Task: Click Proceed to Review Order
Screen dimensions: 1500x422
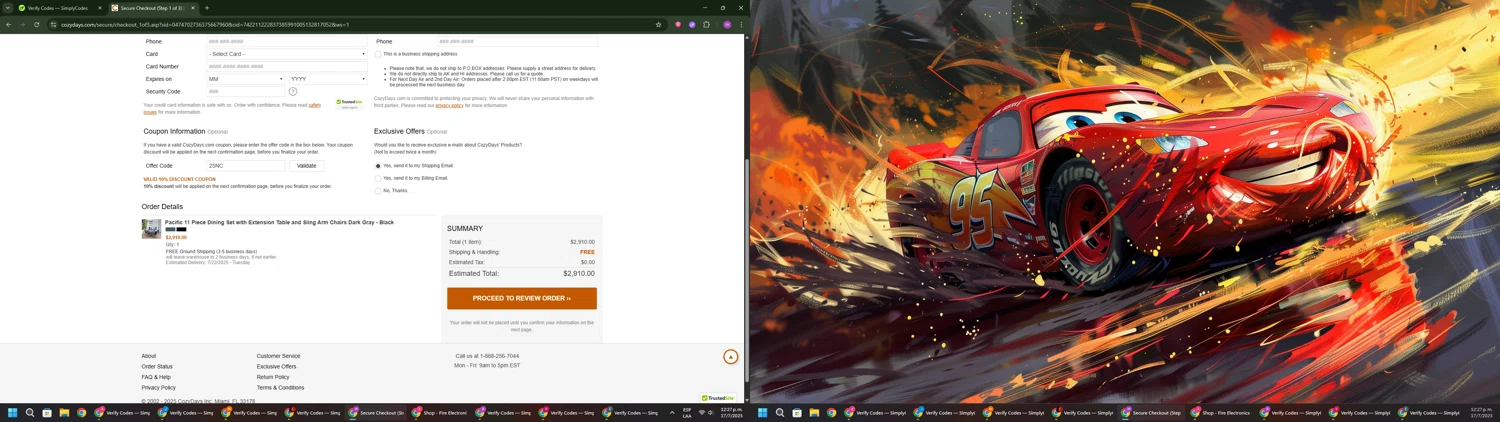Action: [522, 298]
